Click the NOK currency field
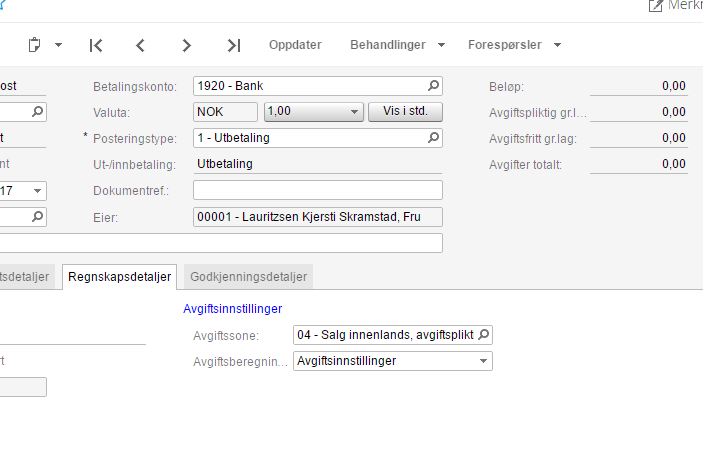 point(225,112)
